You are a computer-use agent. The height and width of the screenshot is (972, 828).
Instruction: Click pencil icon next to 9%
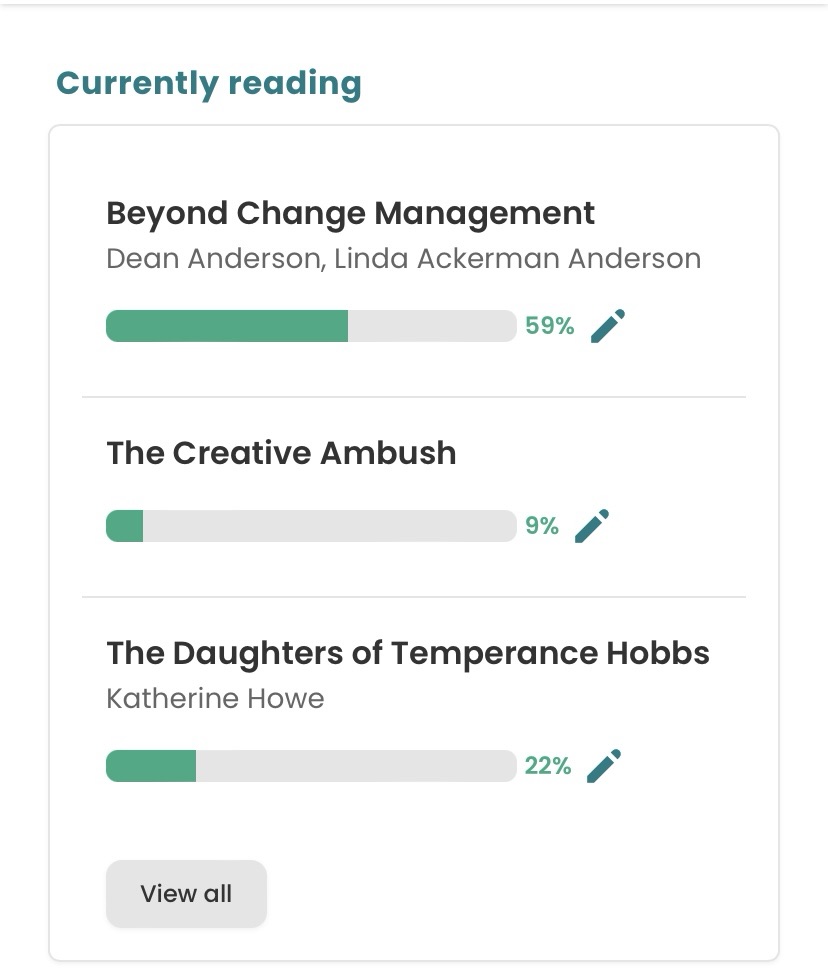tap(591, 526)
